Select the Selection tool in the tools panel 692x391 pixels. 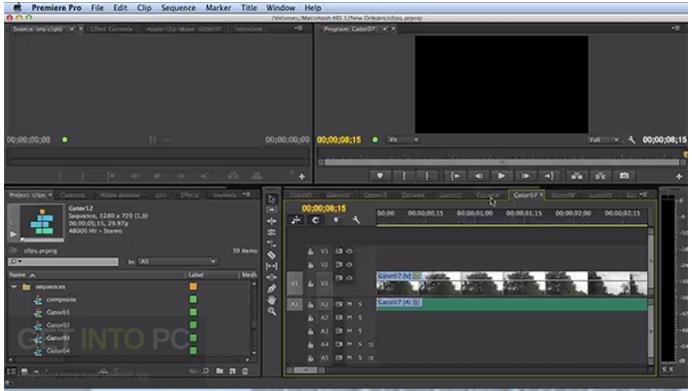[272, 199]
